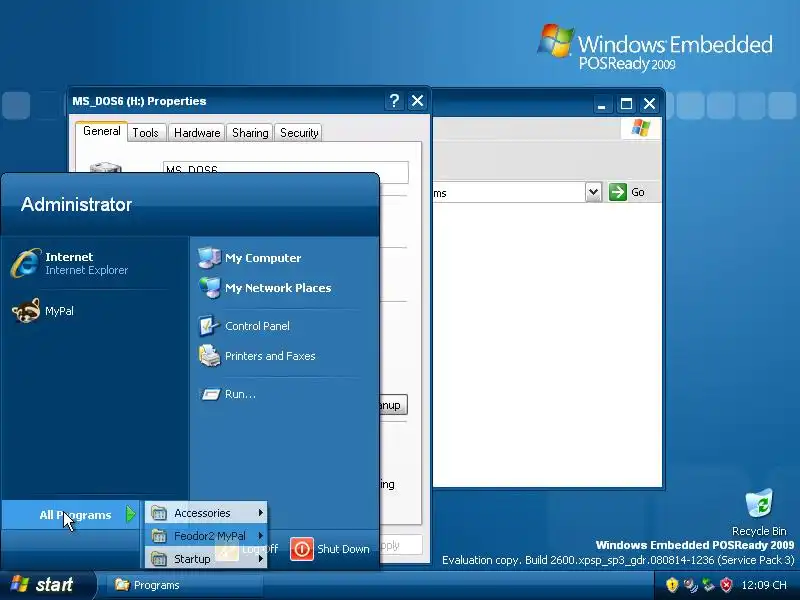The height and width of the screenshot is (600, 800).
Task: Click the Startup folder icon
Action: tap(159, 559)
